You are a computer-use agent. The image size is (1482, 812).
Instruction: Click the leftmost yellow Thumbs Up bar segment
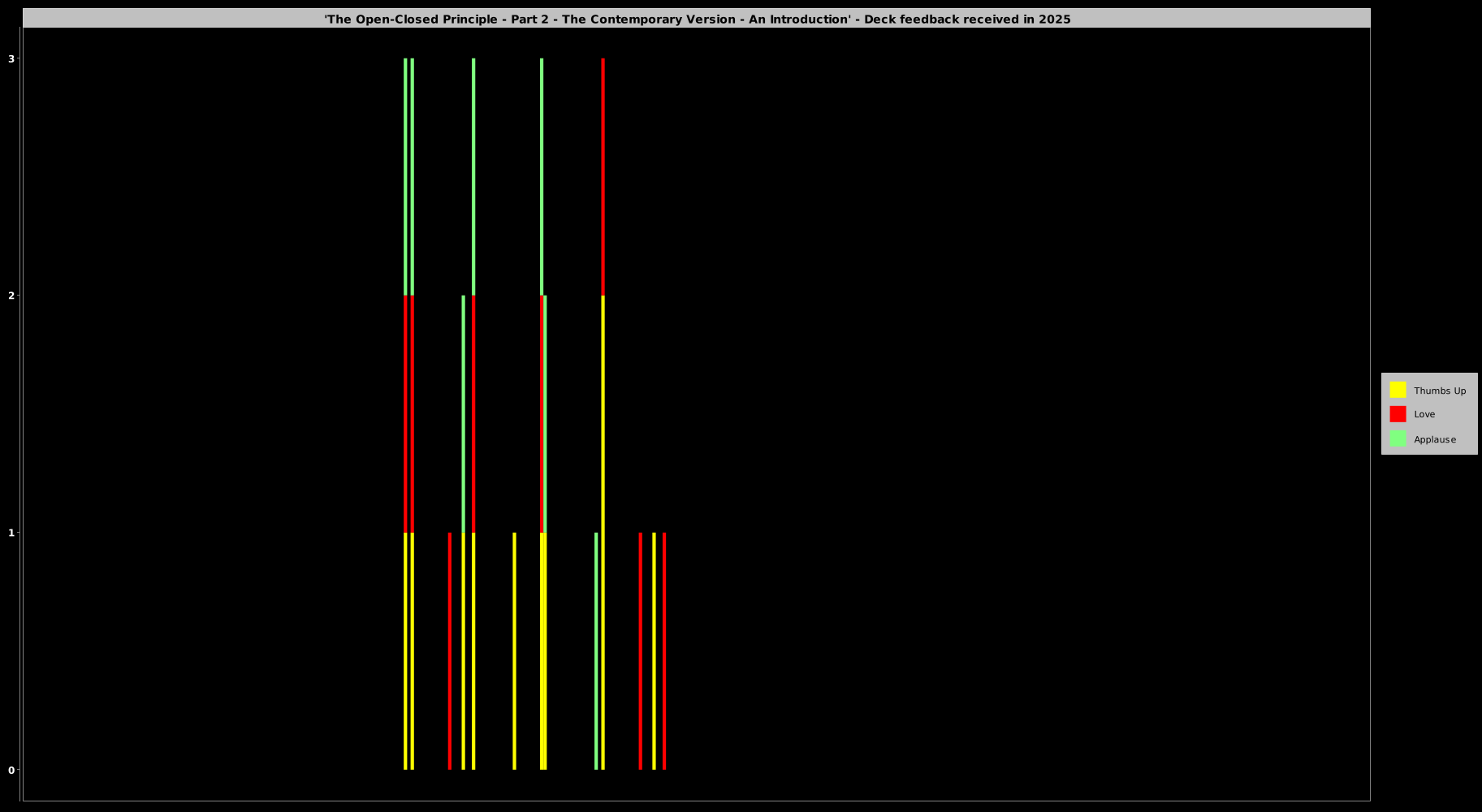[405, 650]
